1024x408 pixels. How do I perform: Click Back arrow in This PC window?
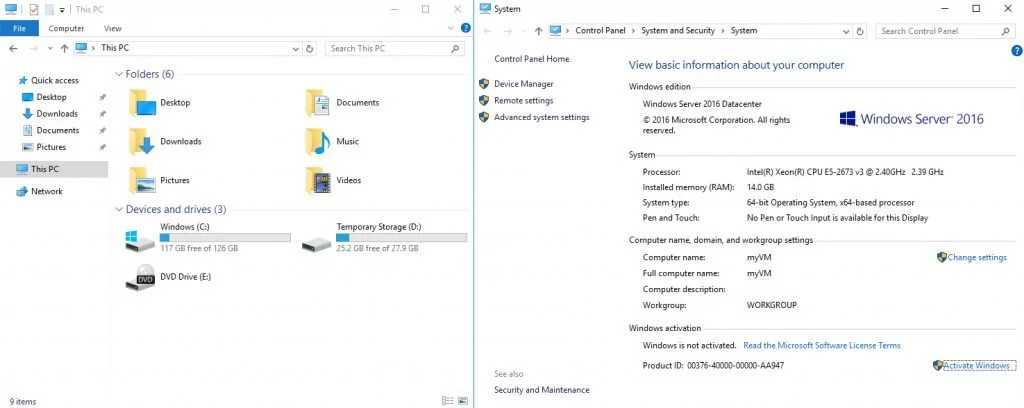13,48
